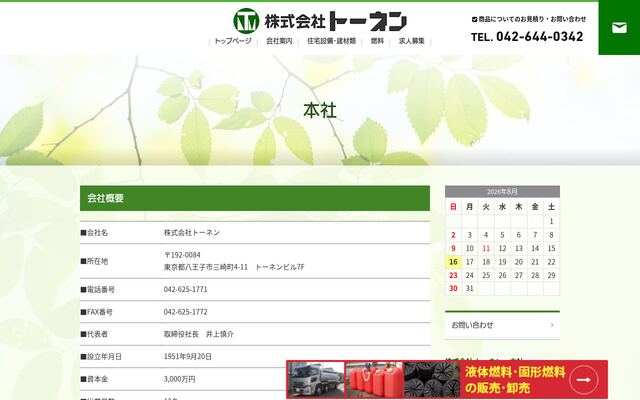Click the company name 株式会社トーネン value
The height and width of the screenshot is (400, 640).
coord(192,233)
